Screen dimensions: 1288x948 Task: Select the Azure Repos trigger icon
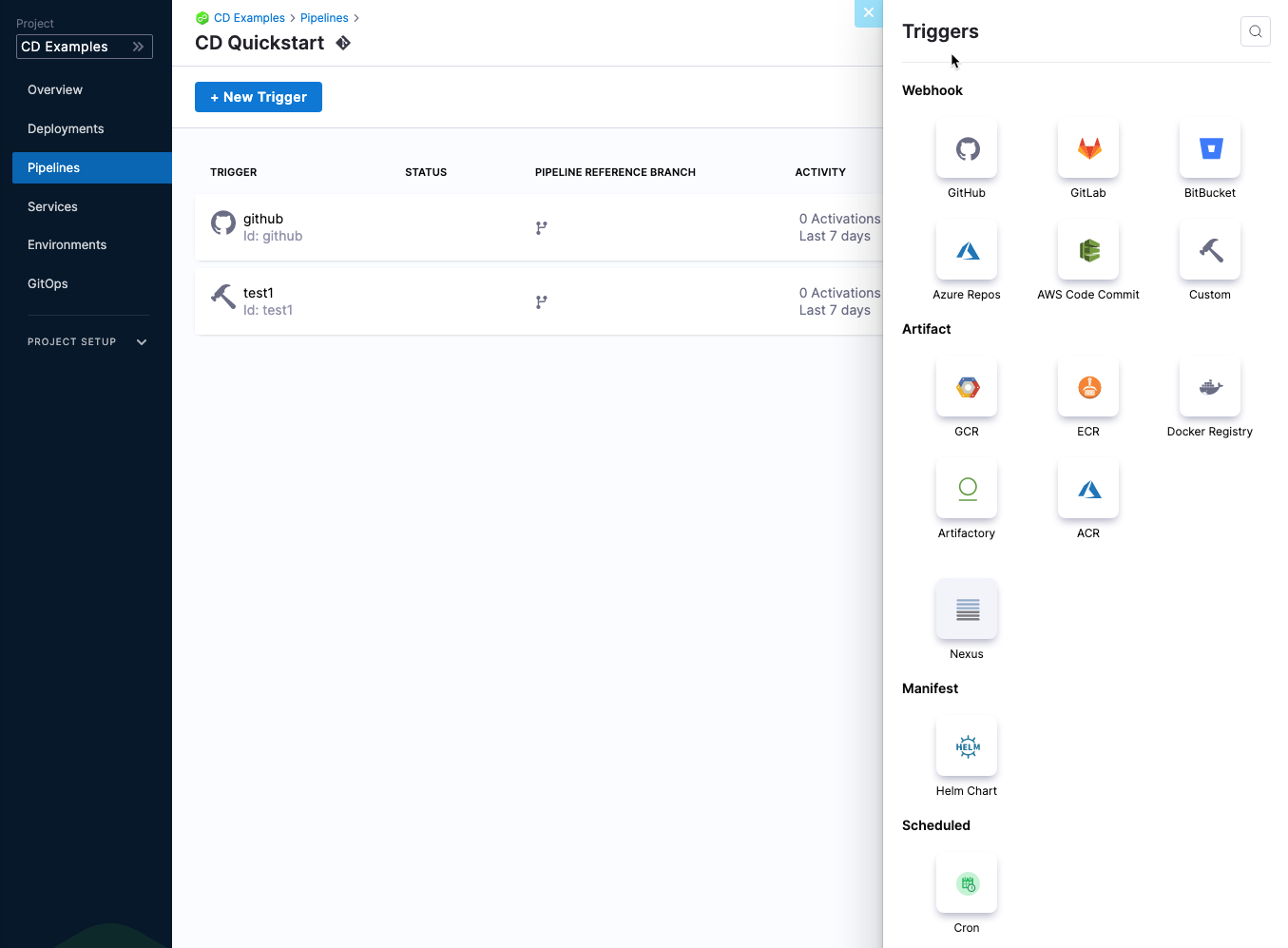966,251
